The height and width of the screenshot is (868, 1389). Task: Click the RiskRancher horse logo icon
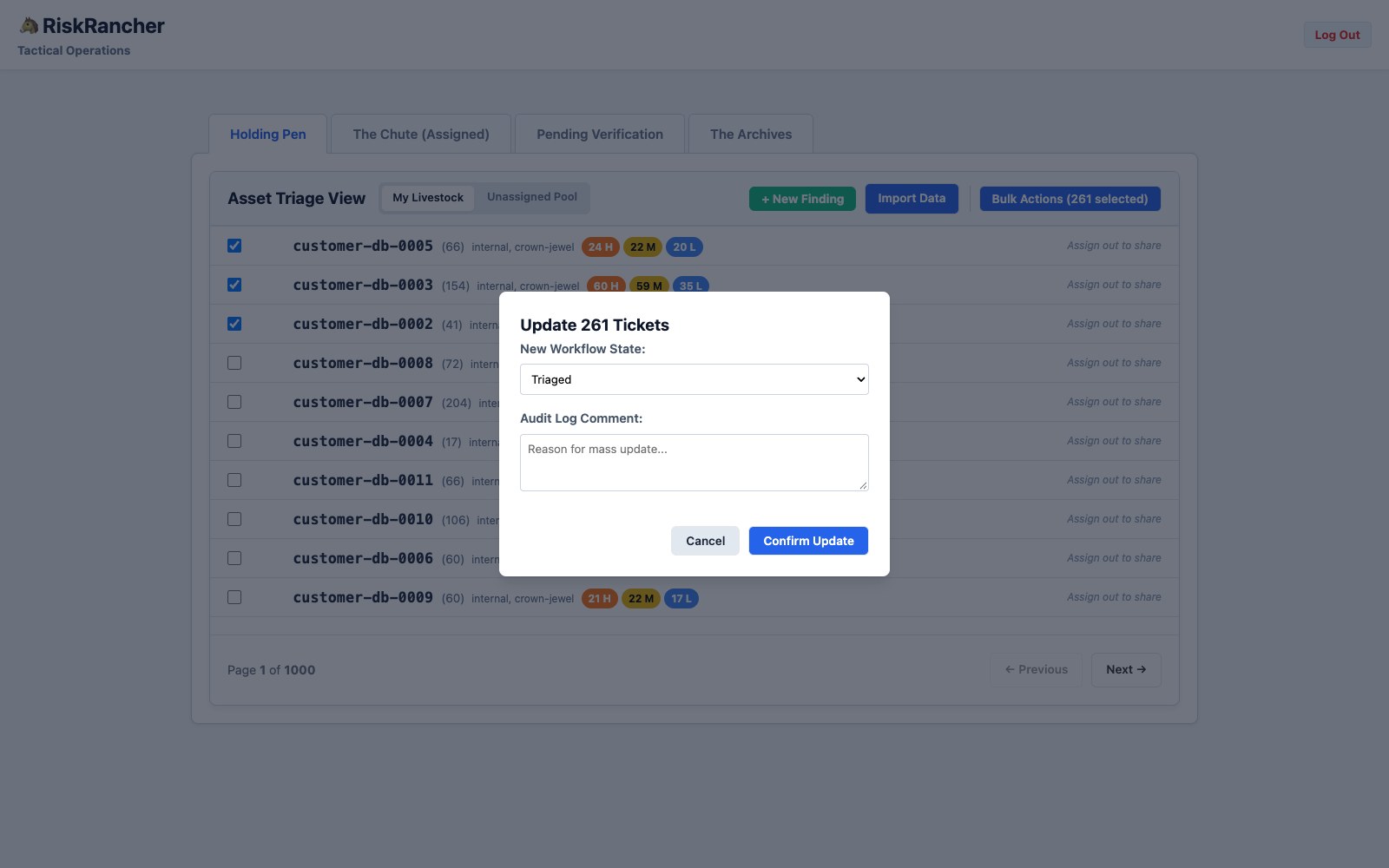tap(29, 25)
